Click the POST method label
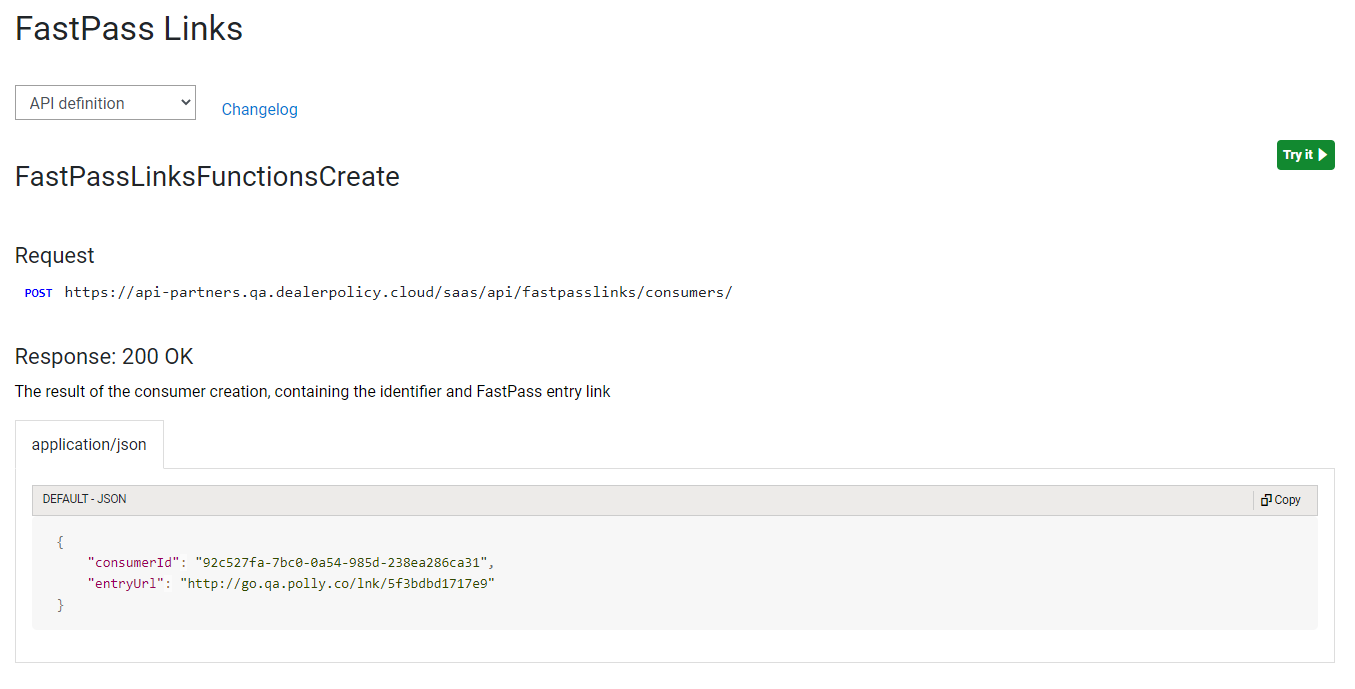 coord(38,292)
